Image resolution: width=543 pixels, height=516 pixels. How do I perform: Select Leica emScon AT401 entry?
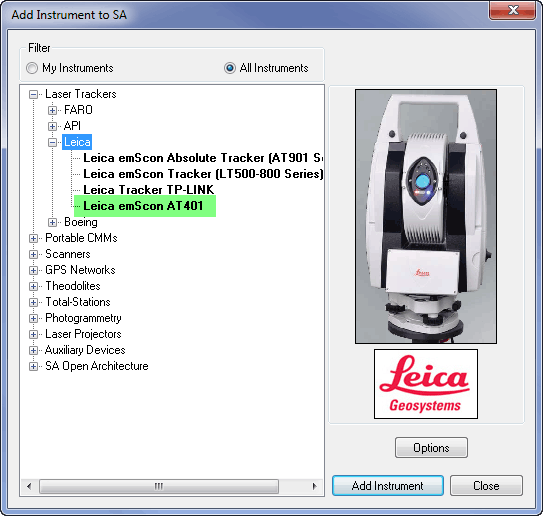coord(143,206)
